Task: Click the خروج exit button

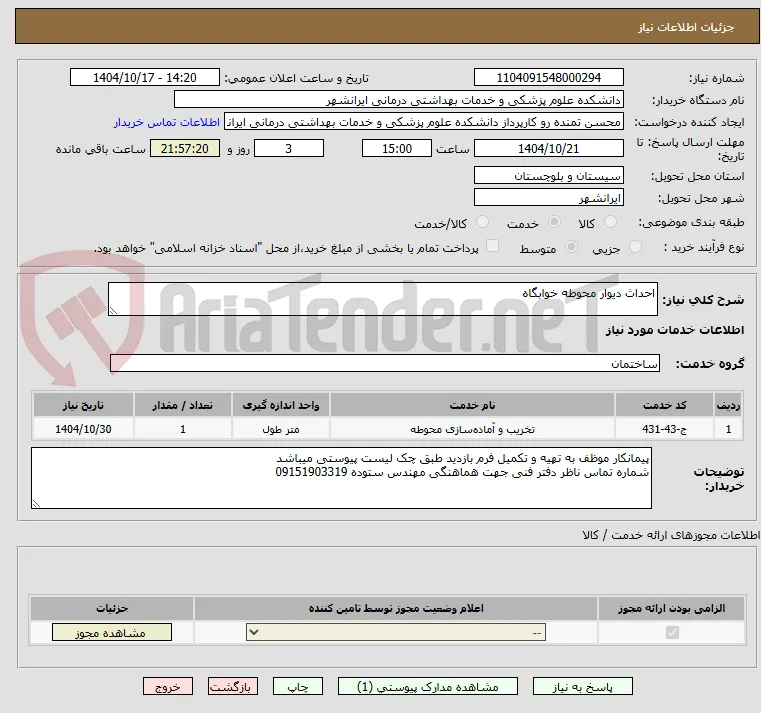Action: [x=167, y=686]
